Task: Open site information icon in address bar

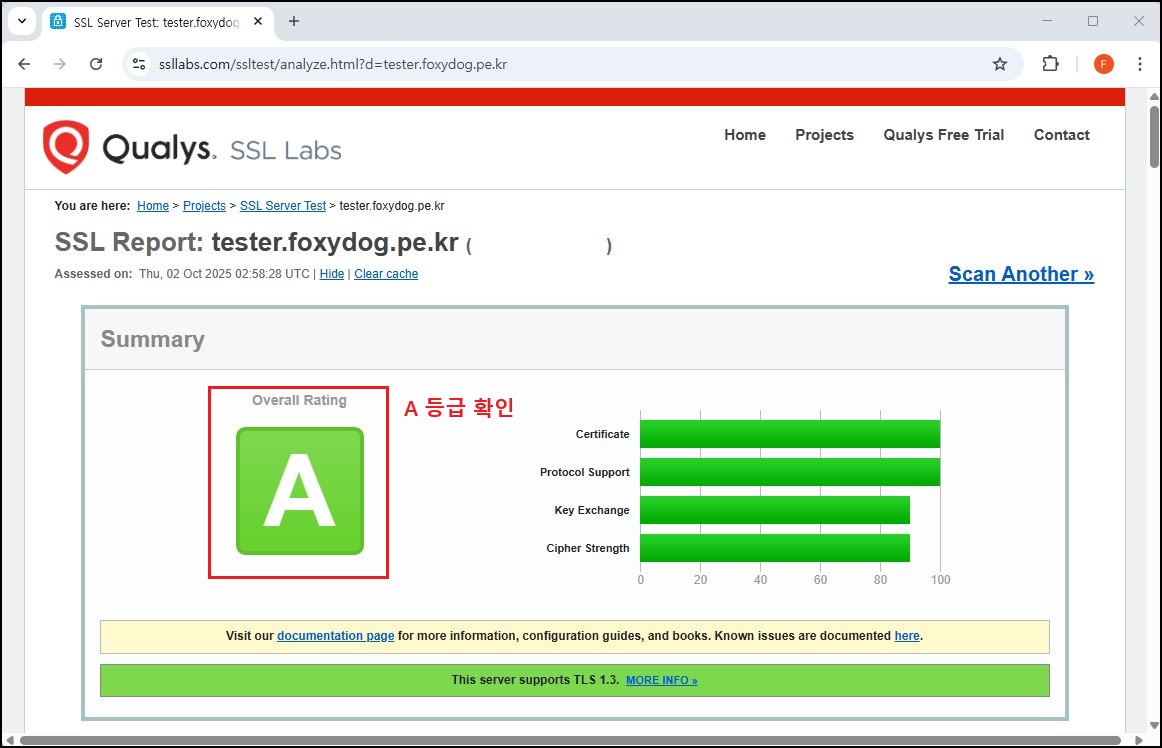Action: tap(139, 64)
